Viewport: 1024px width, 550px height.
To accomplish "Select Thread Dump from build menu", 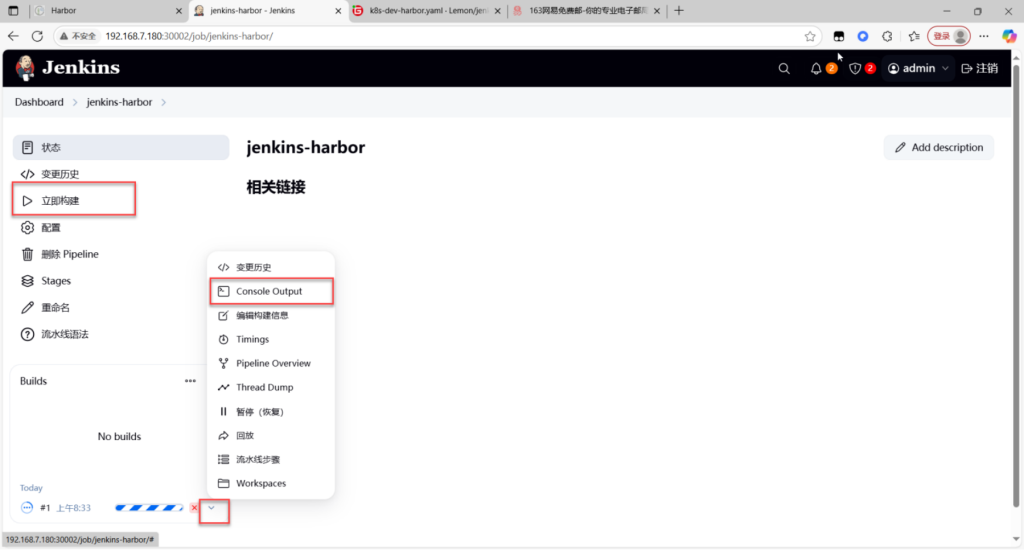I will point(264,387).
